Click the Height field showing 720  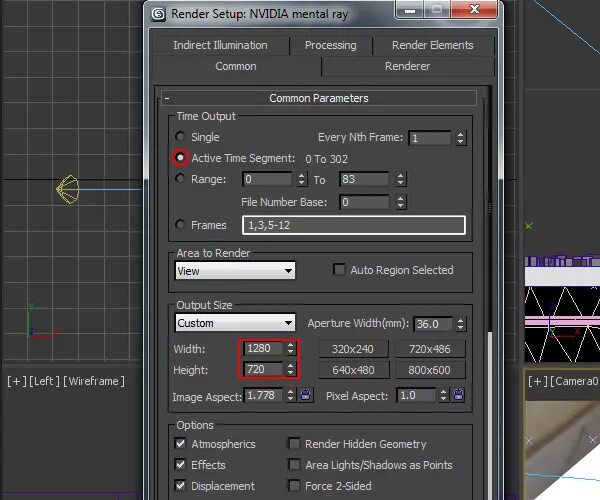(x=264, y=369)
